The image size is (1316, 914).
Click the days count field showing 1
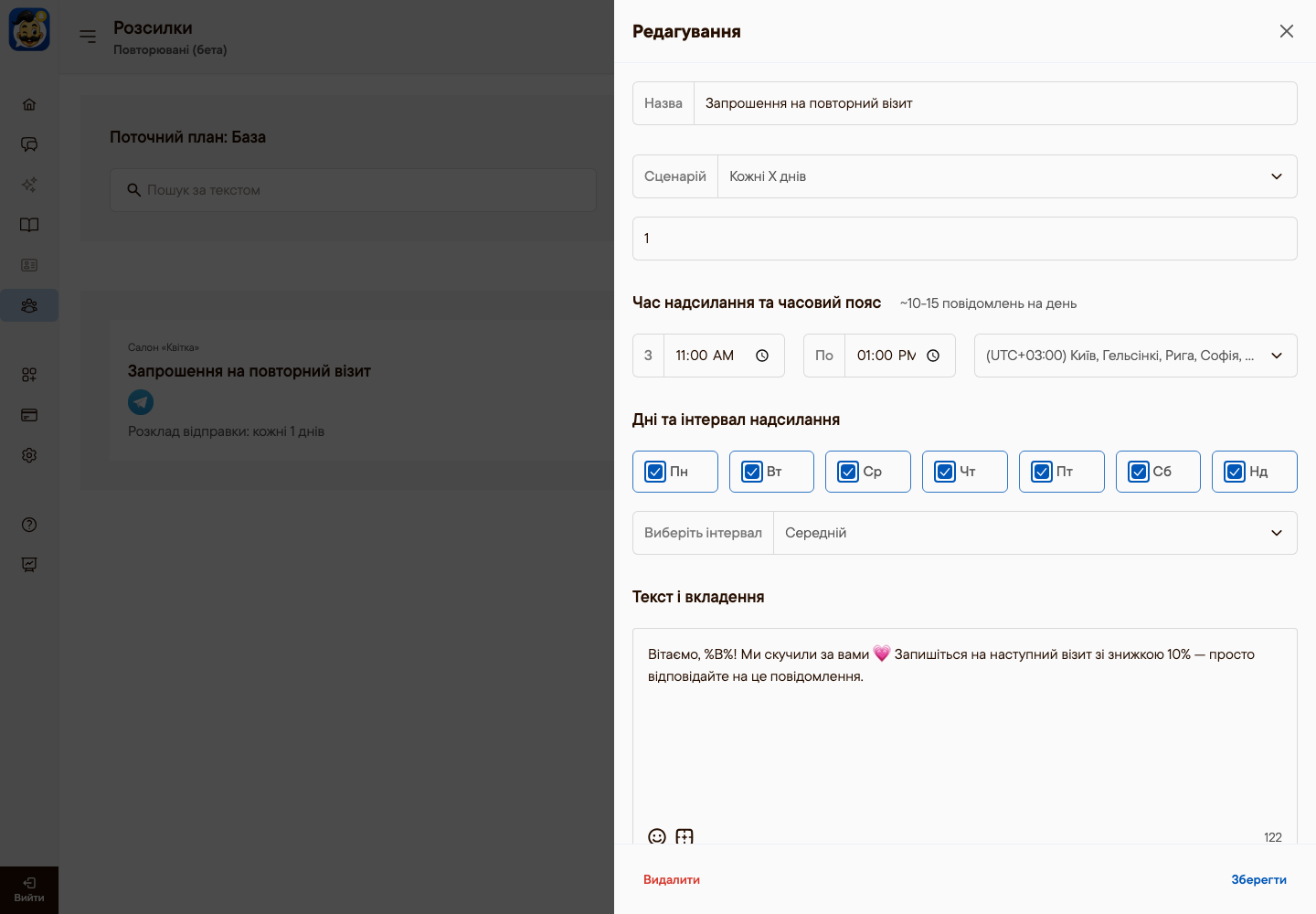point(965,239)
